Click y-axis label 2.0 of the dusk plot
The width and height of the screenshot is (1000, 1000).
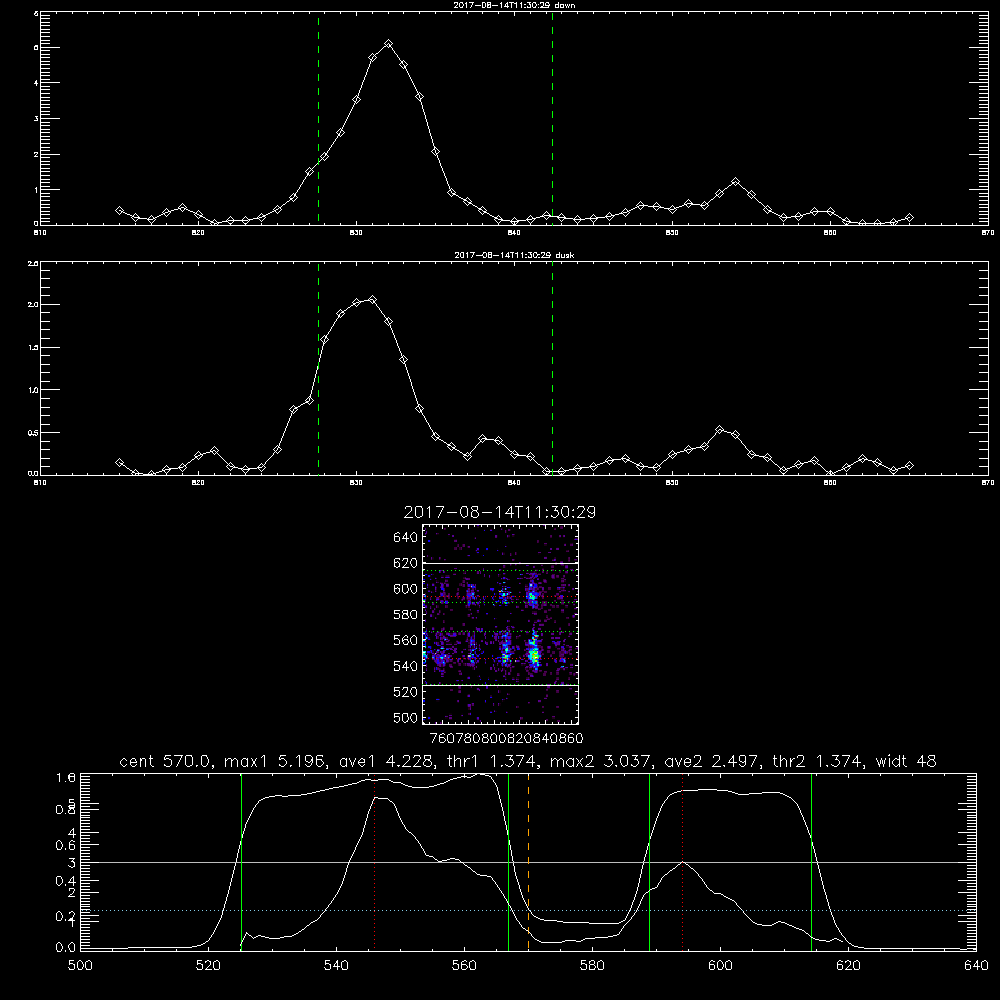[34, 305]
